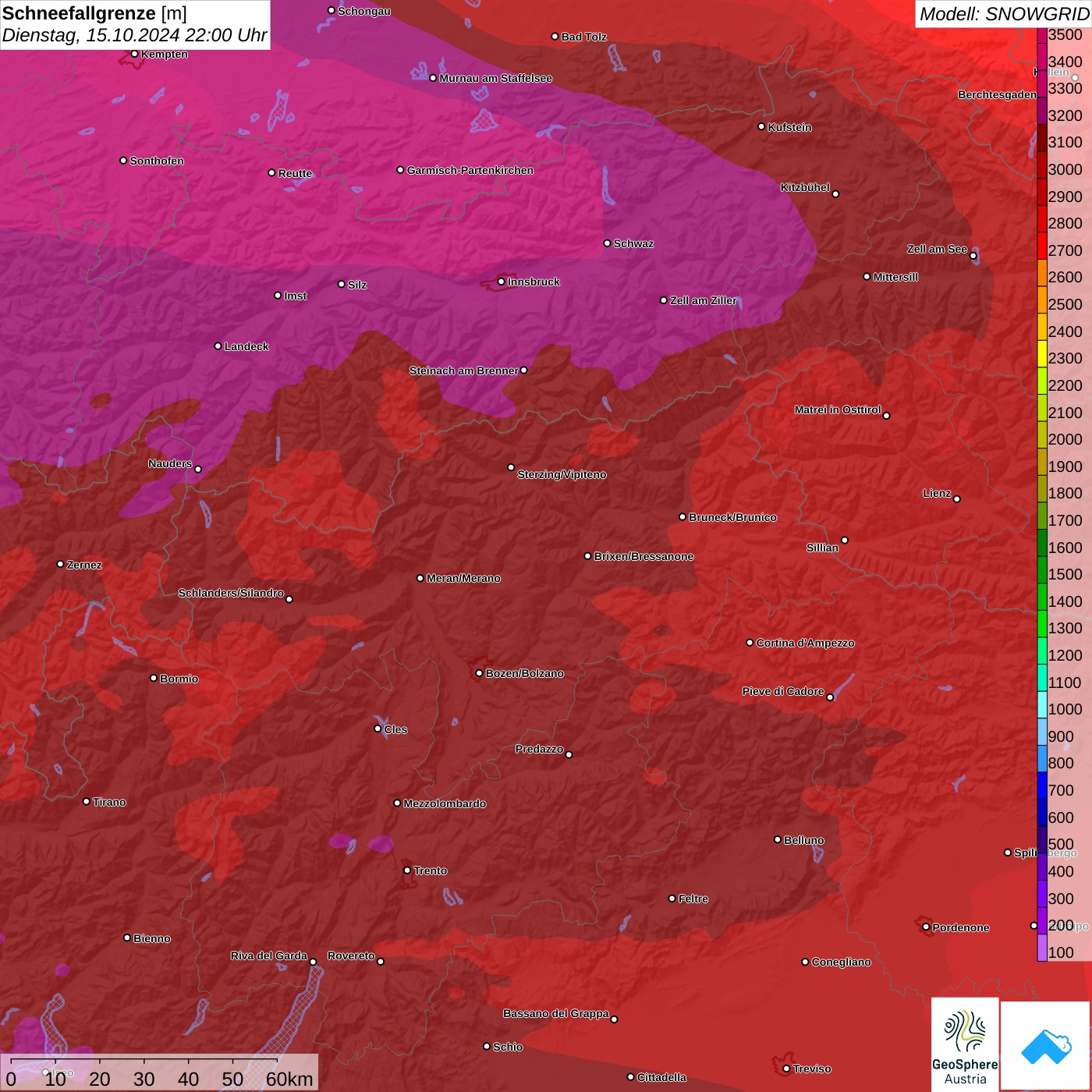
Task: Click the Conegliano label
Action: pyautogui.click(x=841, y=962)
